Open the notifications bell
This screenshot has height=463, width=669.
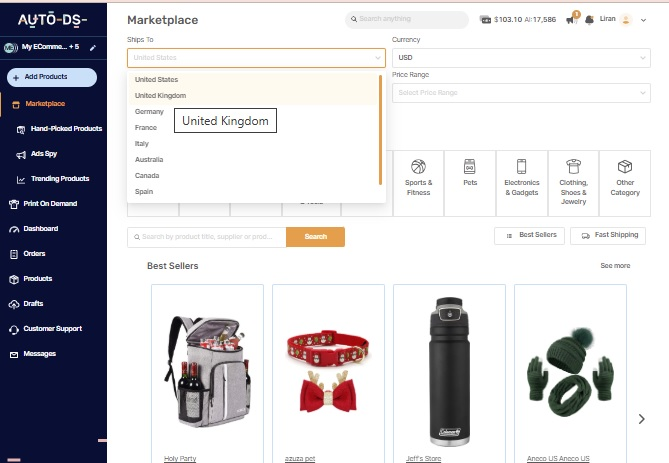(x=590, y=20)
